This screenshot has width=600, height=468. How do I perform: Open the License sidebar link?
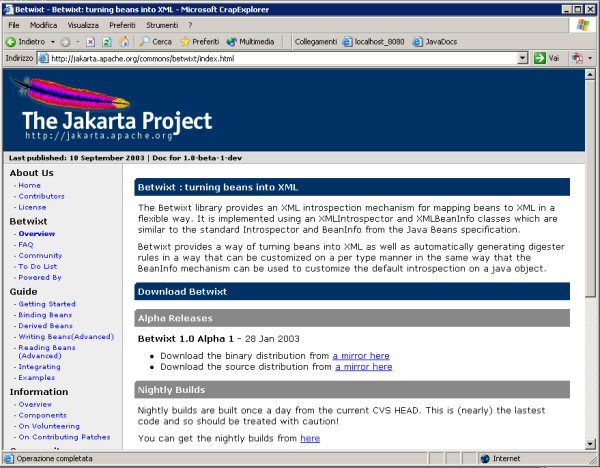click(x=33, y=207)
